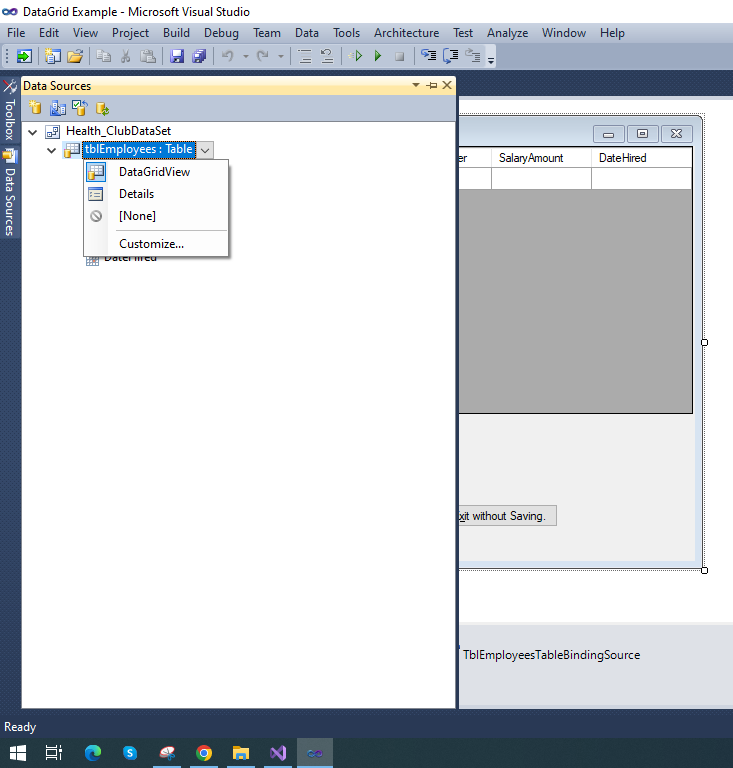Screen dimensions: 733x768
Task: Open the Architecture menu
Action: pos(406,33)
